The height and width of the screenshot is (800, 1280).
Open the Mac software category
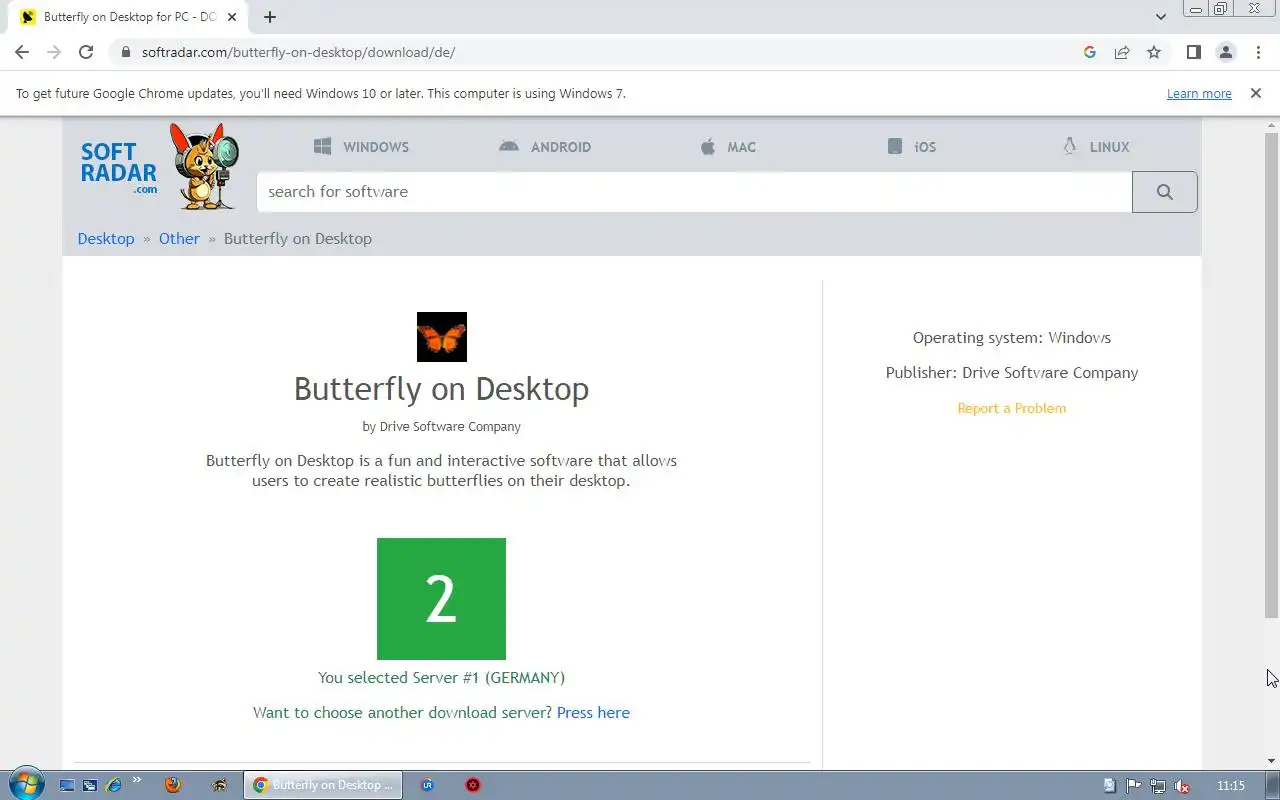728,146
